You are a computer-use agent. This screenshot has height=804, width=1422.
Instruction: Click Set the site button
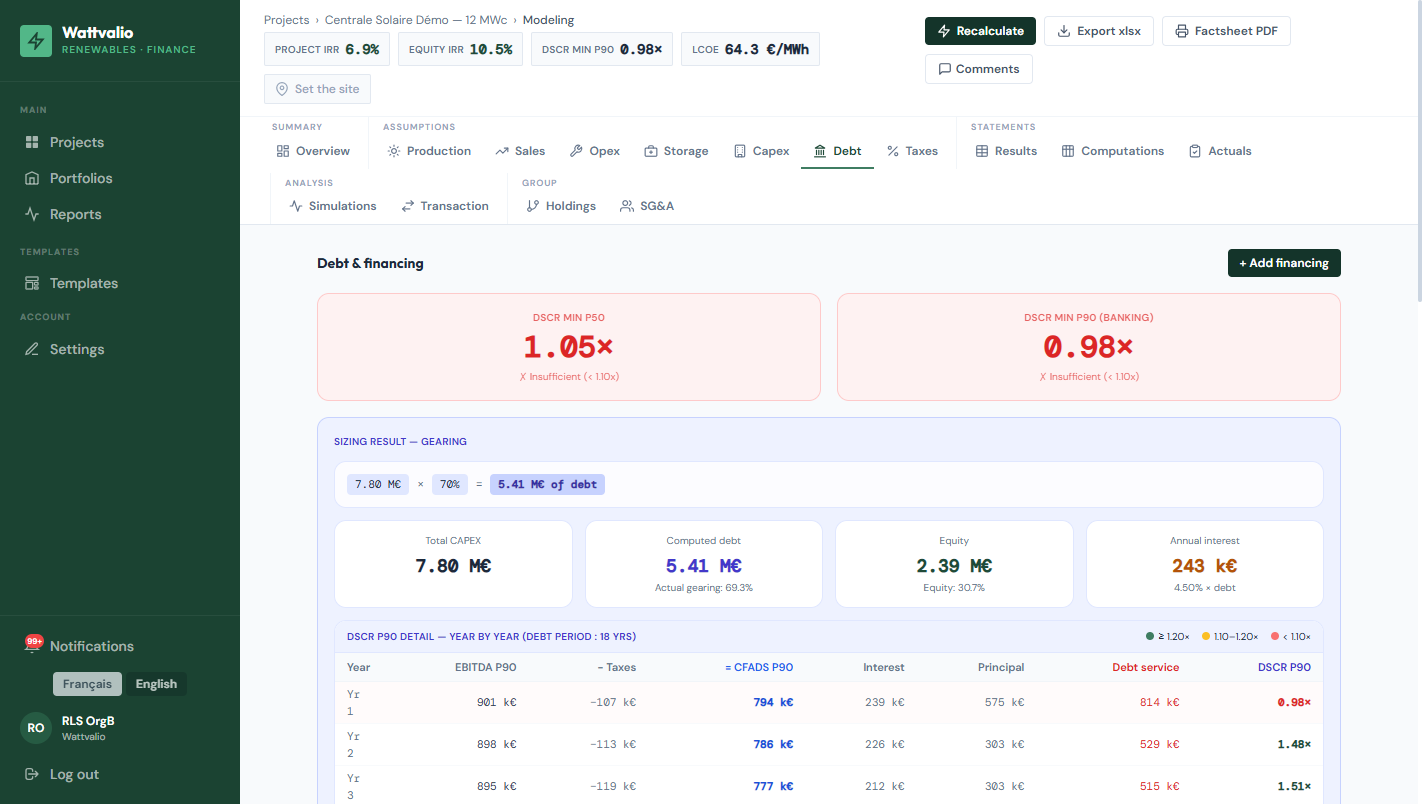coord(317,89)
